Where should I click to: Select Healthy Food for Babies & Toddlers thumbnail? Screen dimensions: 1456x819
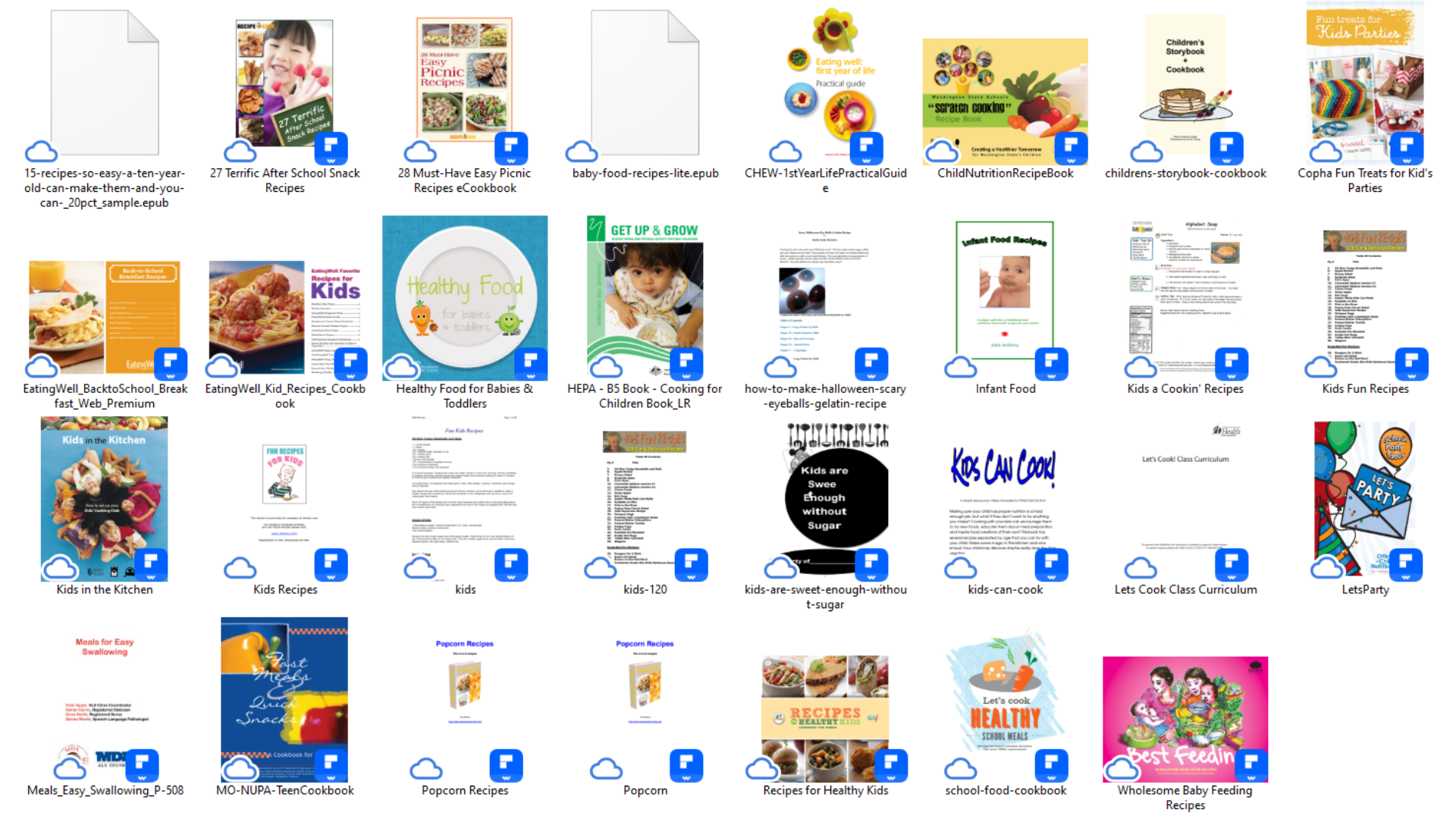coord(464,297)
